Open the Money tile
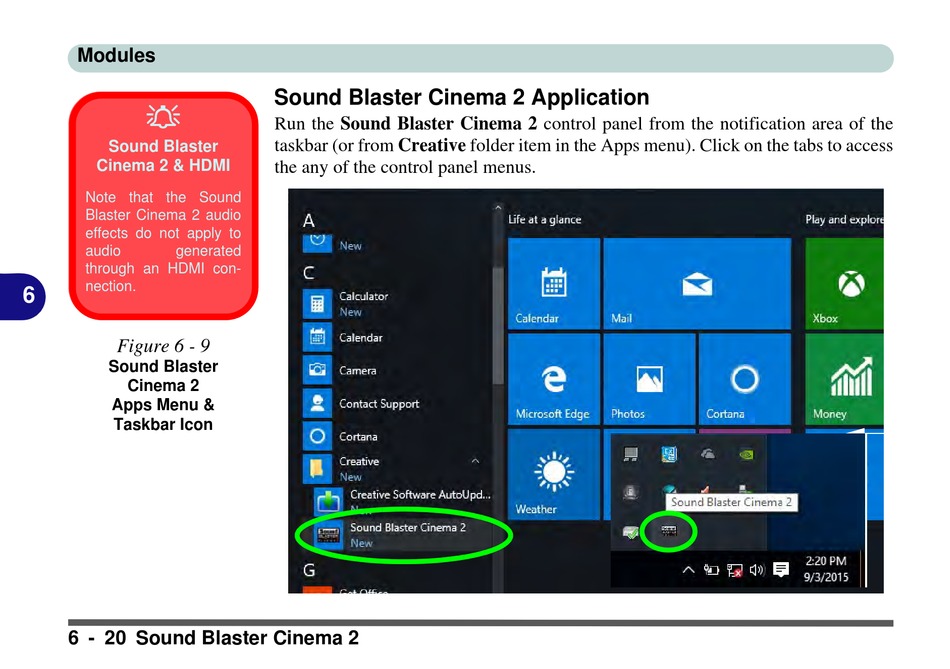This screenshot has height=669, width=950. tap(844, 379)
